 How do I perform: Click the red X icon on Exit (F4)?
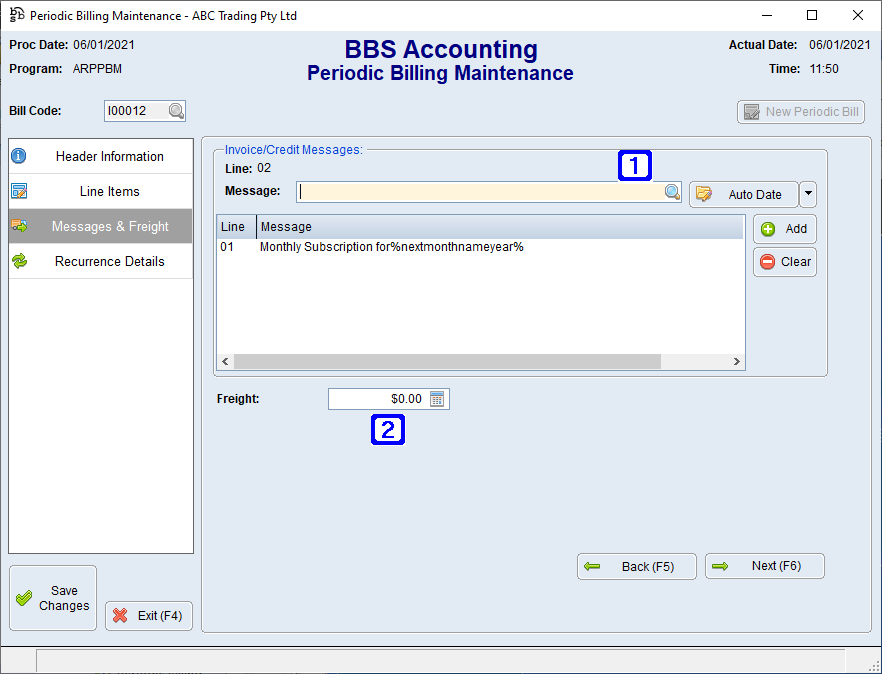[120, 615]
